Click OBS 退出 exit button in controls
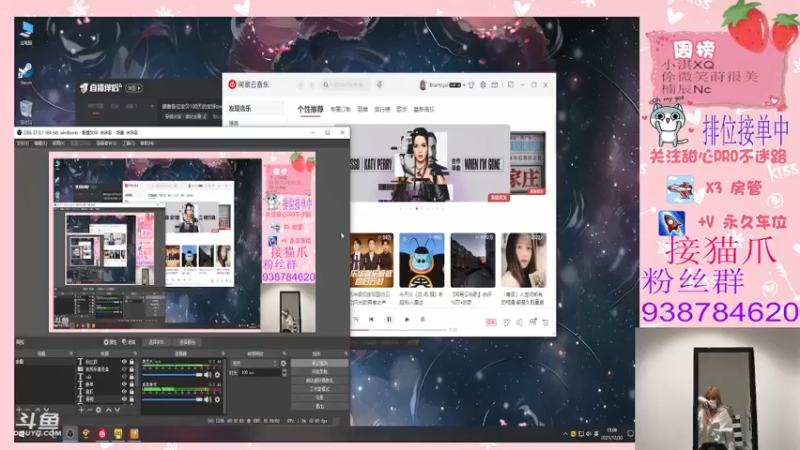Viewport: 800px width, 450px height. tap(319, 406)
